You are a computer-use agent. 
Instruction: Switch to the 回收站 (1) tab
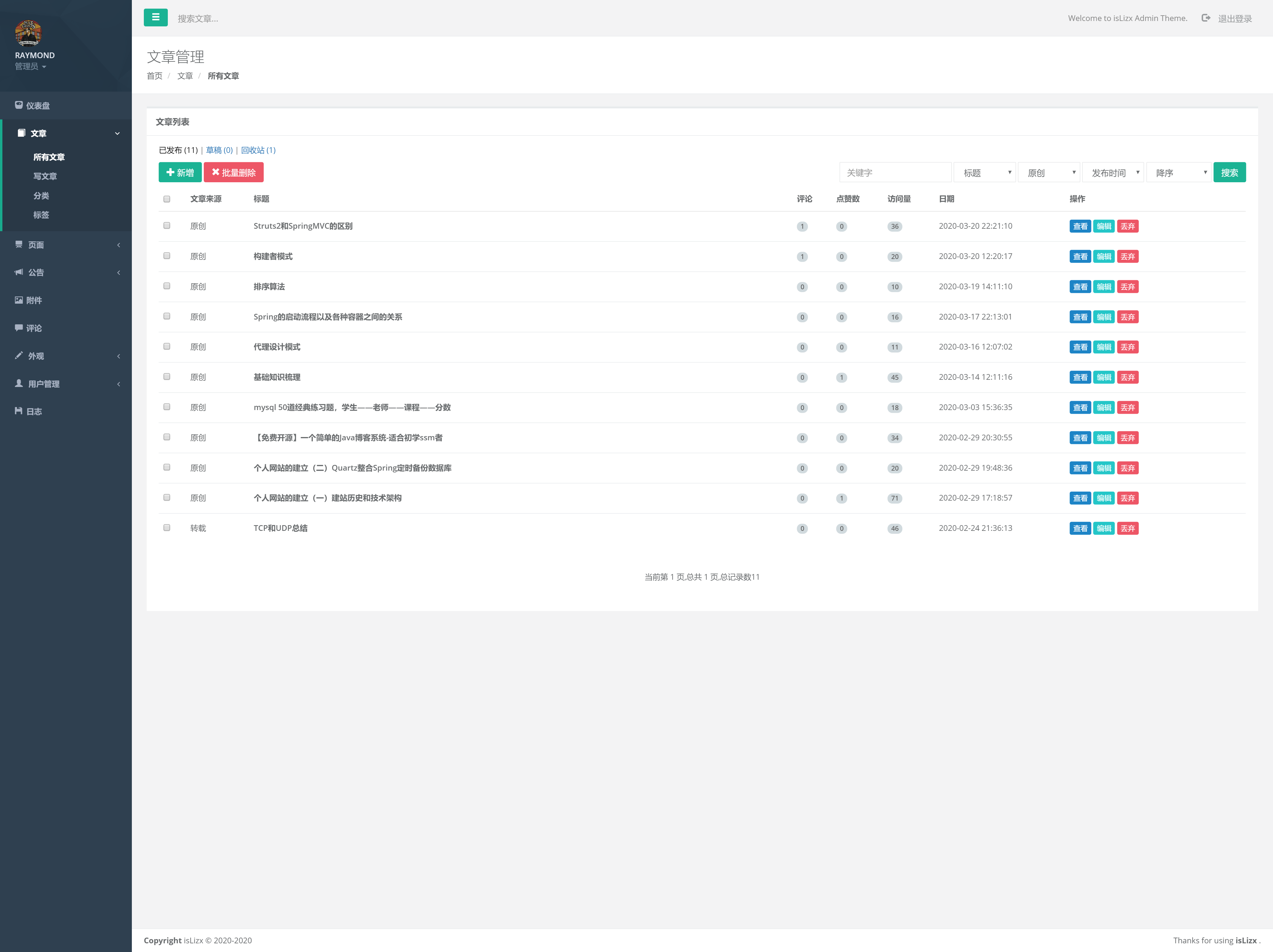(x=258, y=150)
